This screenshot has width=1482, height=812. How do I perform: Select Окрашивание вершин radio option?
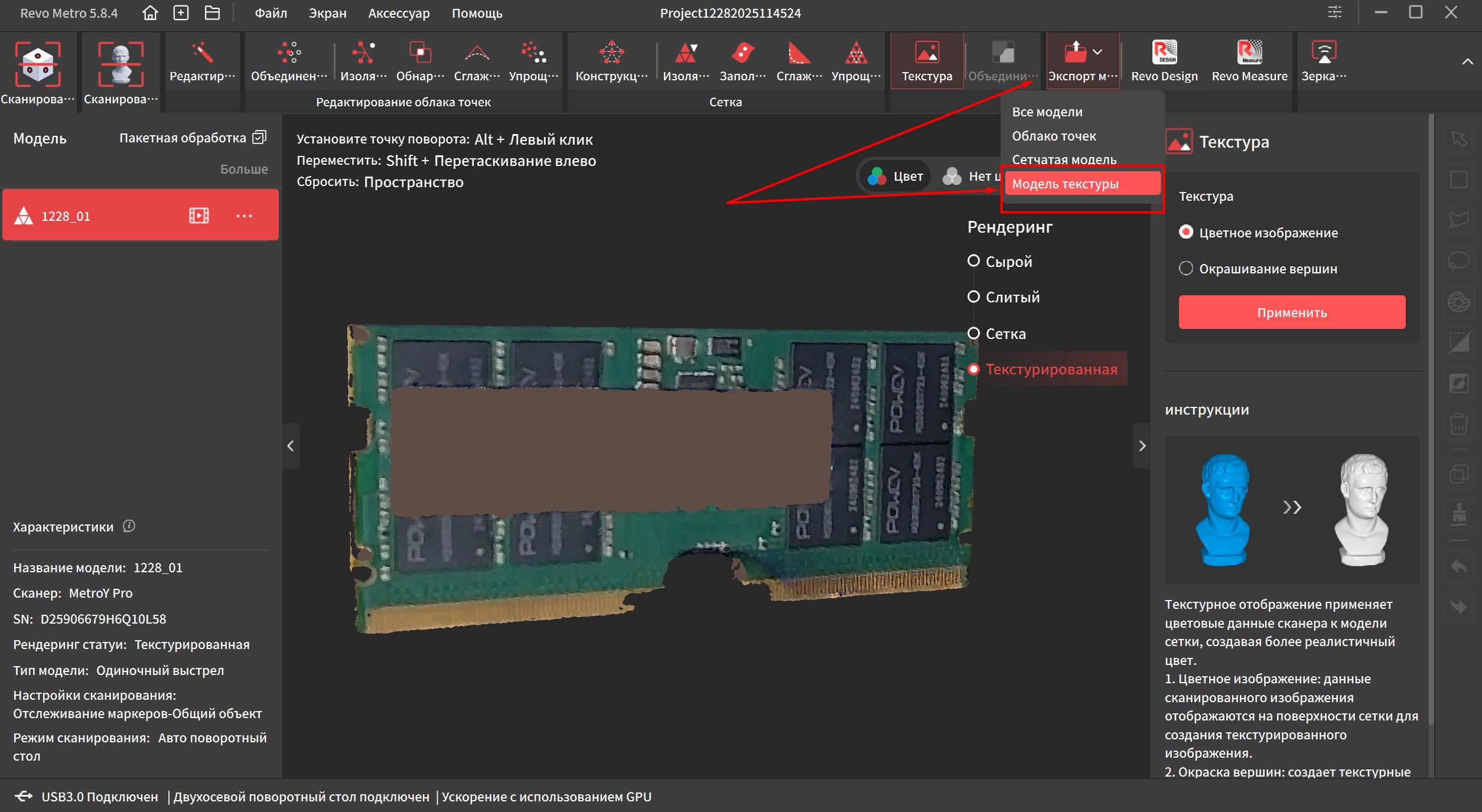(1186, 269)
